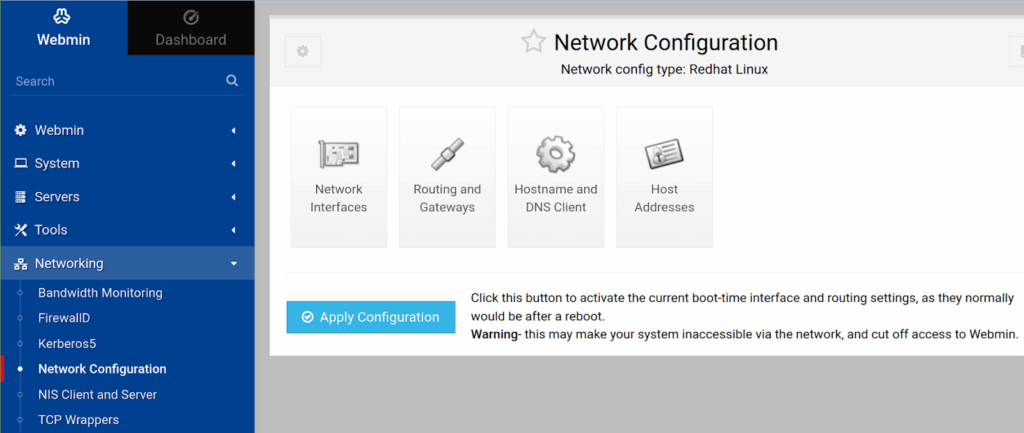Open Network Interfaces card icon
The height and width of the screenshot is (433, 1024).
click(338, 155)
